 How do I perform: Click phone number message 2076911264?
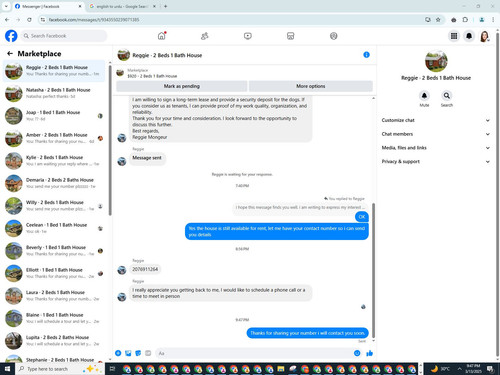[x=145, y=269]
